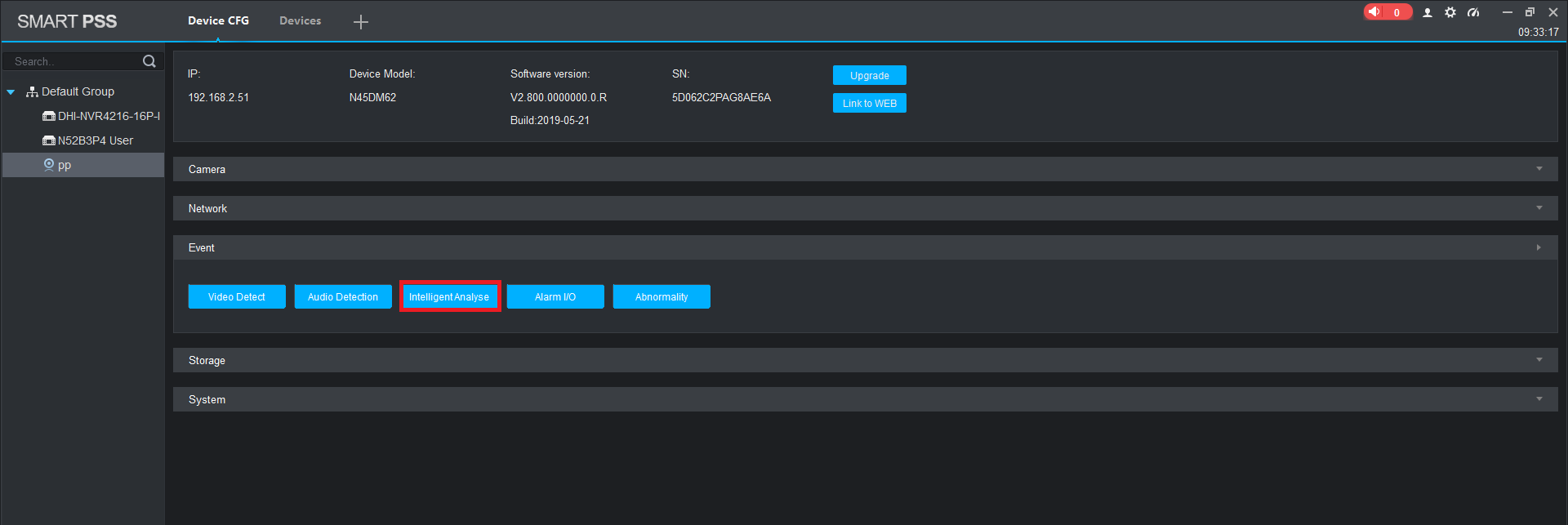
Task: Focus the device search field
Action: tap(75, 61)
